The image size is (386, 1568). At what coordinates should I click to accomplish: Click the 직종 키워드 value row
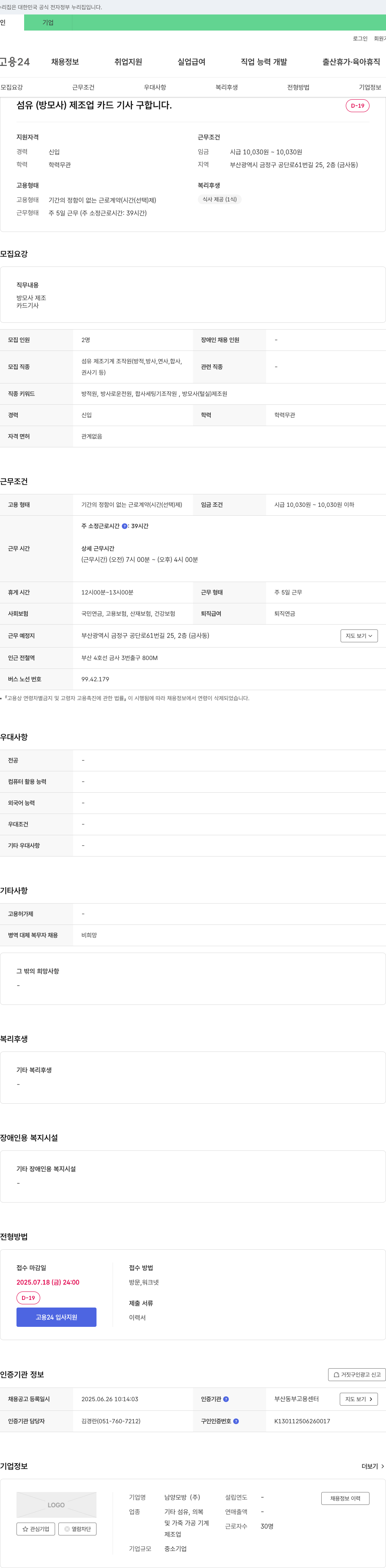click(x=155, y=394)
